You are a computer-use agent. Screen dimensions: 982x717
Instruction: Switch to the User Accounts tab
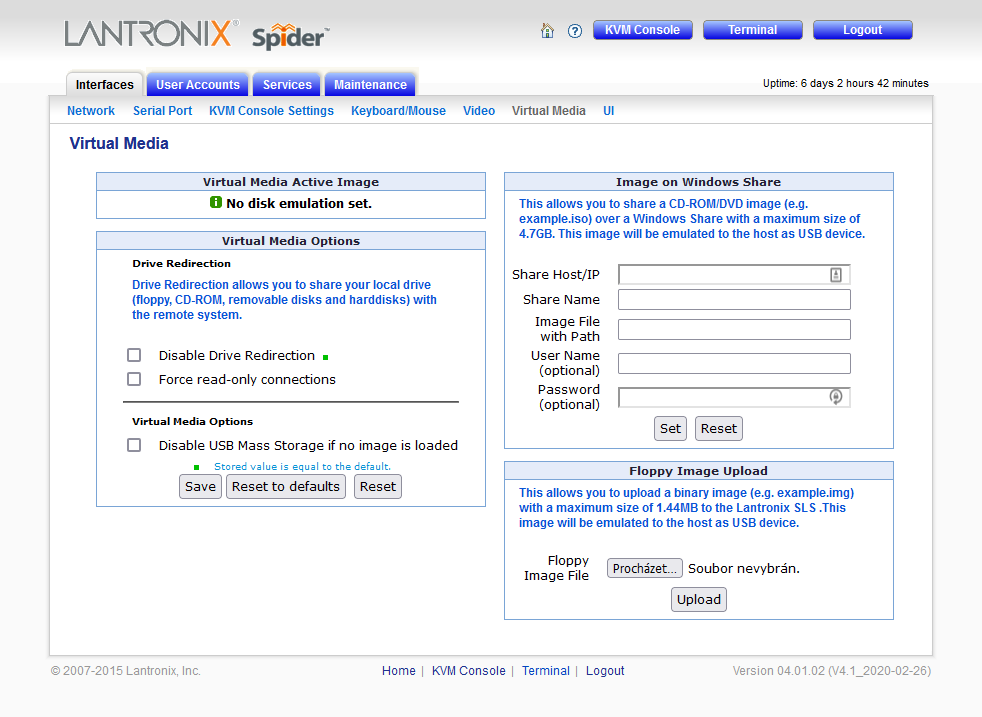pos(198,85)
